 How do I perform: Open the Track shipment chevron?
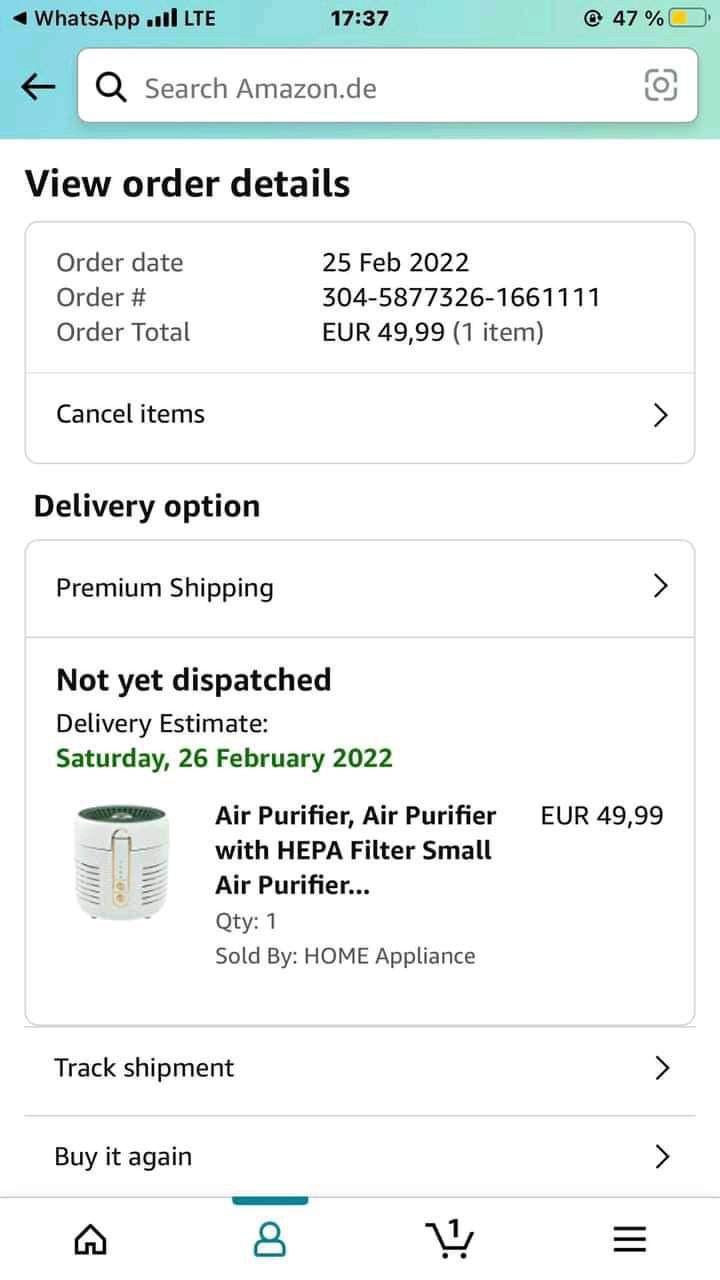660,1068
